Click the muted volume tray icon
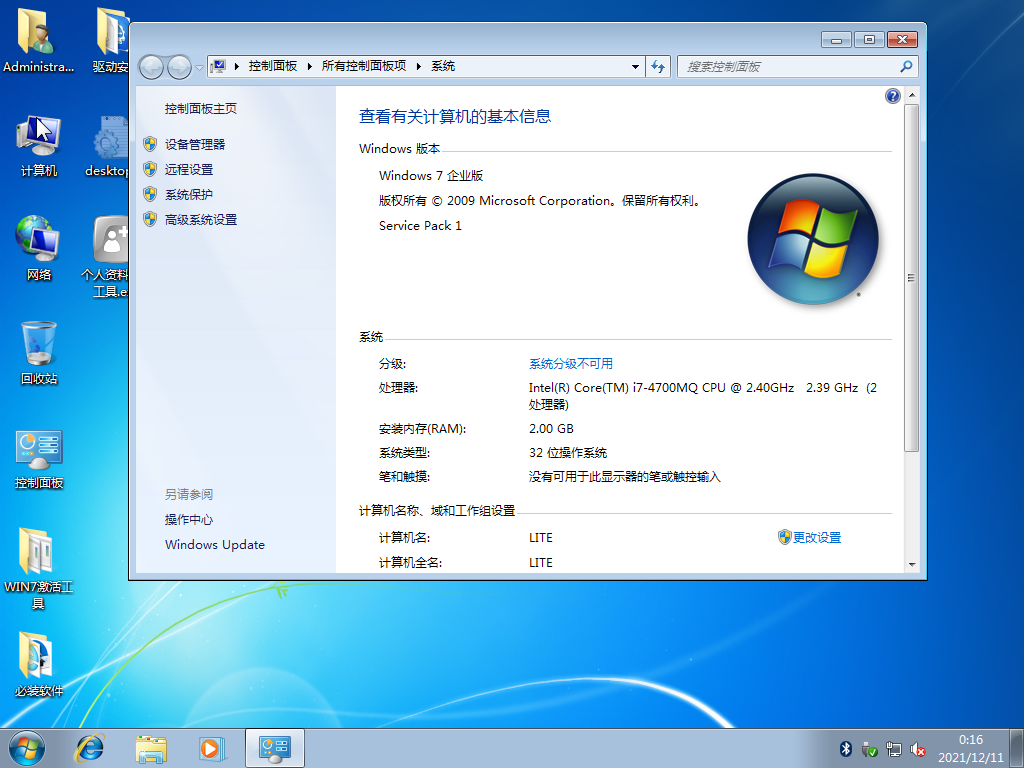The height and width of the screenshot is (768, 1024). [x=918, y=750]
